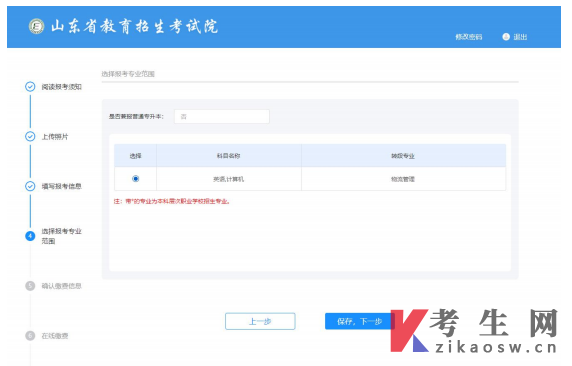572x366 pixels.
Task: Open the 修改密码 link in header
Action: point(468,37)
